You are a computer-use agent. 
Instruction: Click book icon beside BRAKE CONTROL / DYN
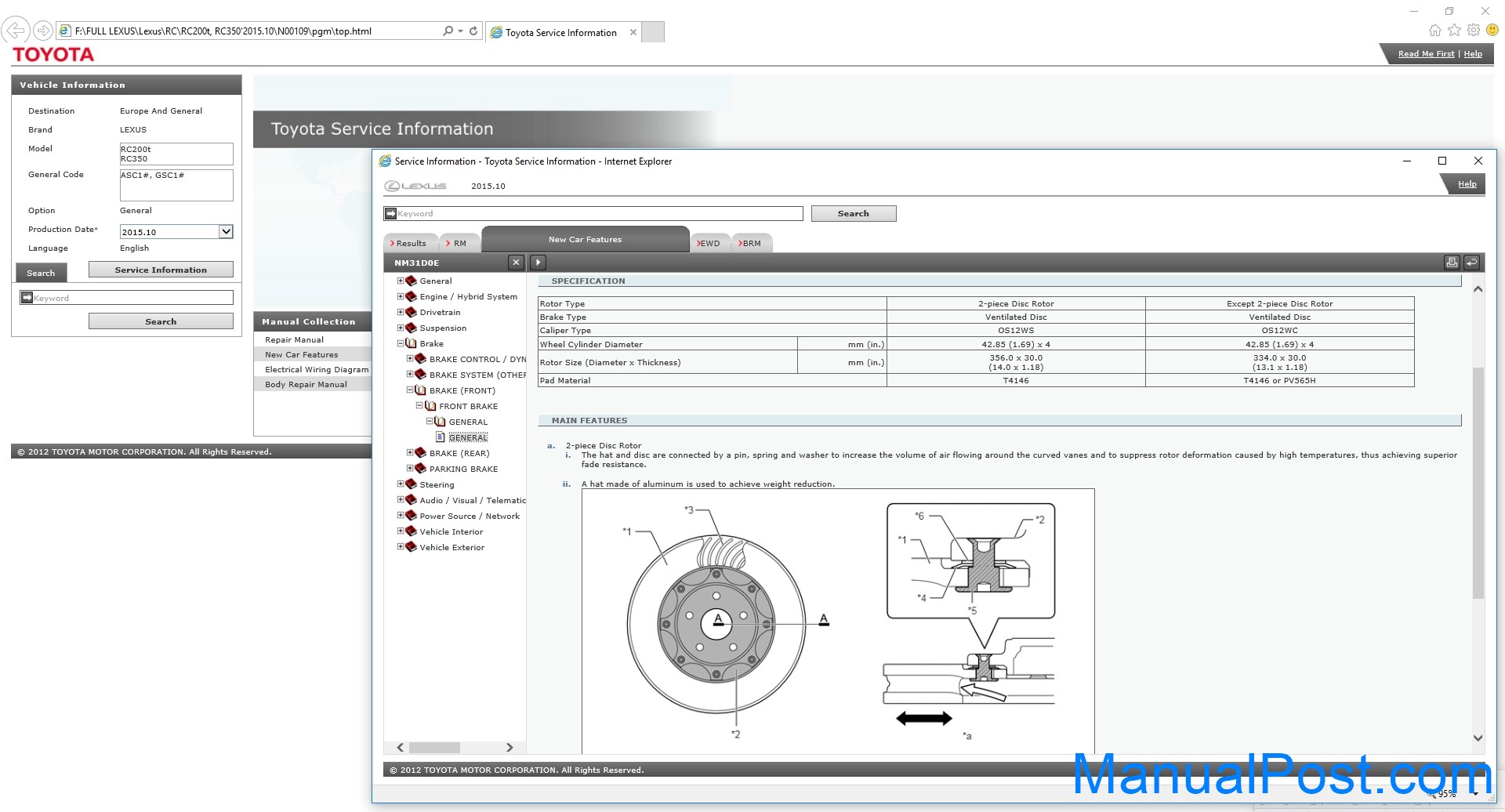[x=420, y=359]
